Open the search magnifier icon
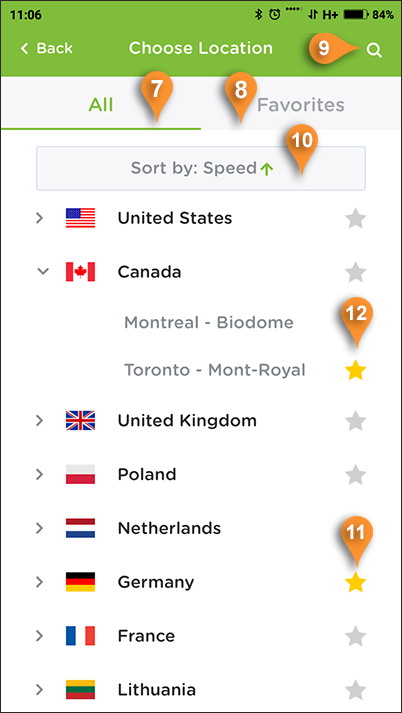Image resolution: width=402 pixels, height=713 pixels. (374, 50)
